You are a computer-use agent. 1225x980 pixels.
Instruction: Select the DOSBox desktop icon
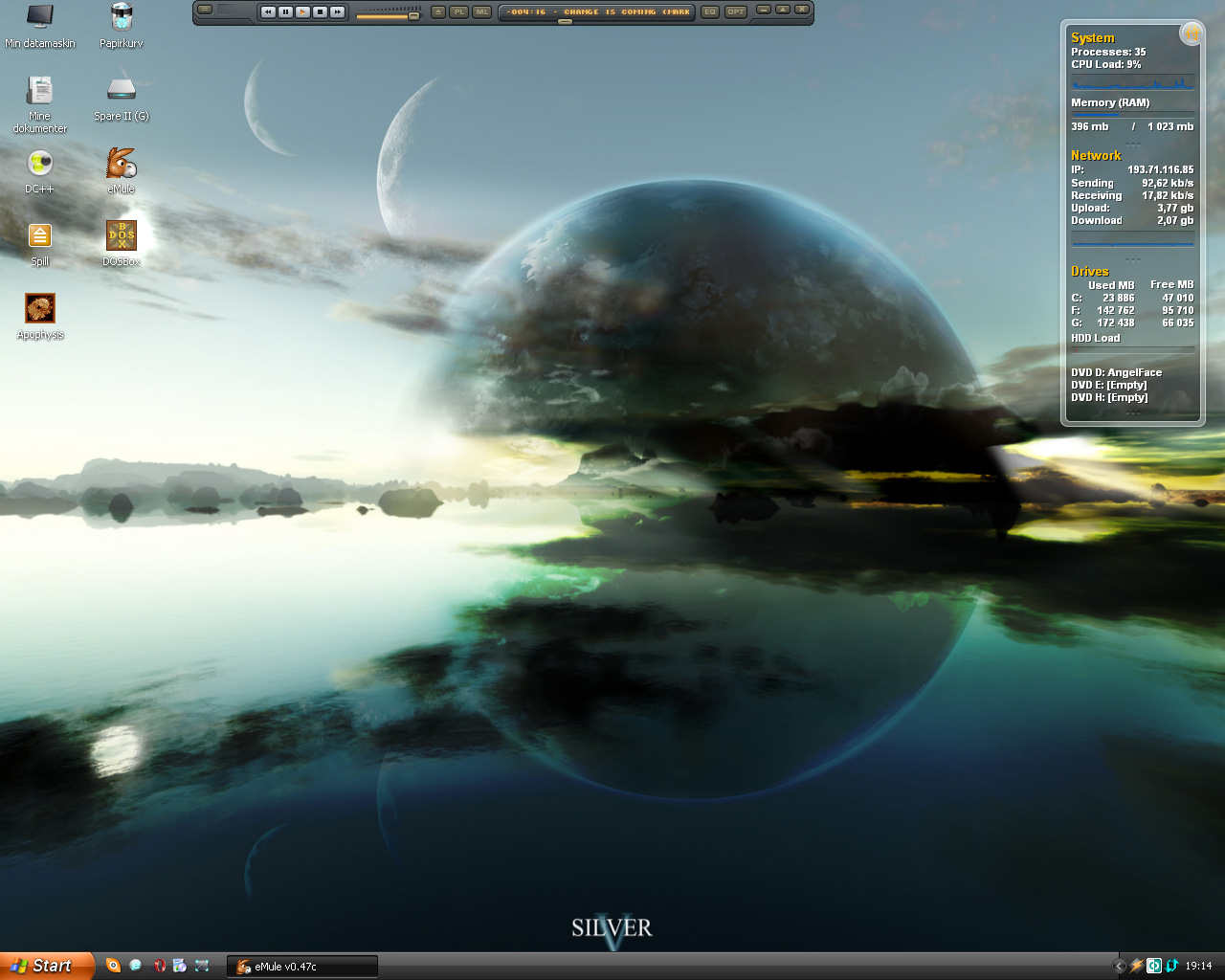point(122,244)
